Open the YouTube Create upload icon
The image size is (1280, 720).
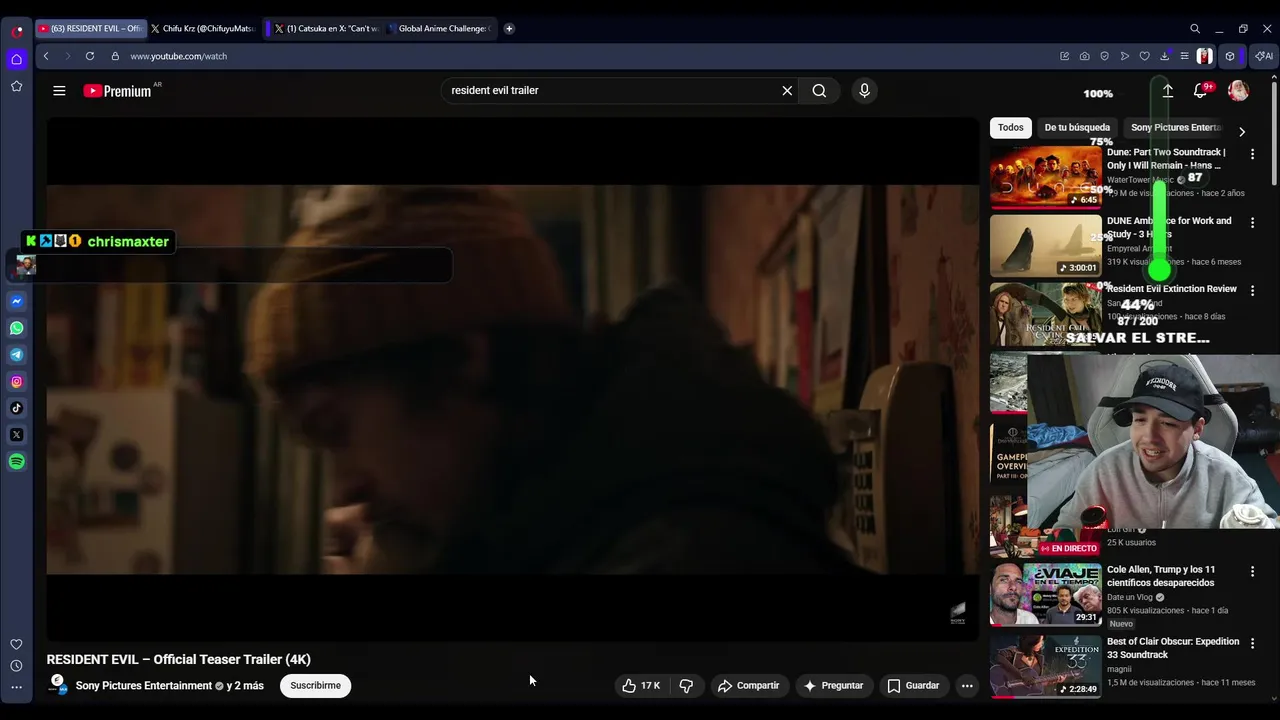pos(1167,91)
